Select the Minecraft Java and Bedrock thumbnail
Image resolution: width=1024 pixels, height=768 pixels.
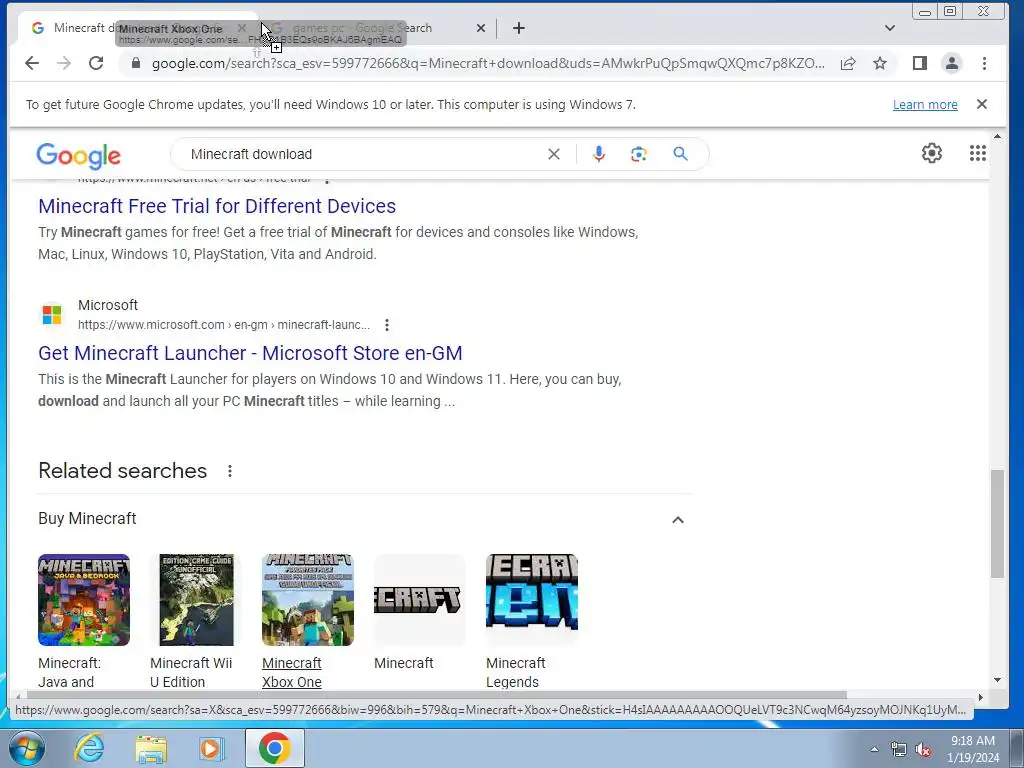point(84,600)
